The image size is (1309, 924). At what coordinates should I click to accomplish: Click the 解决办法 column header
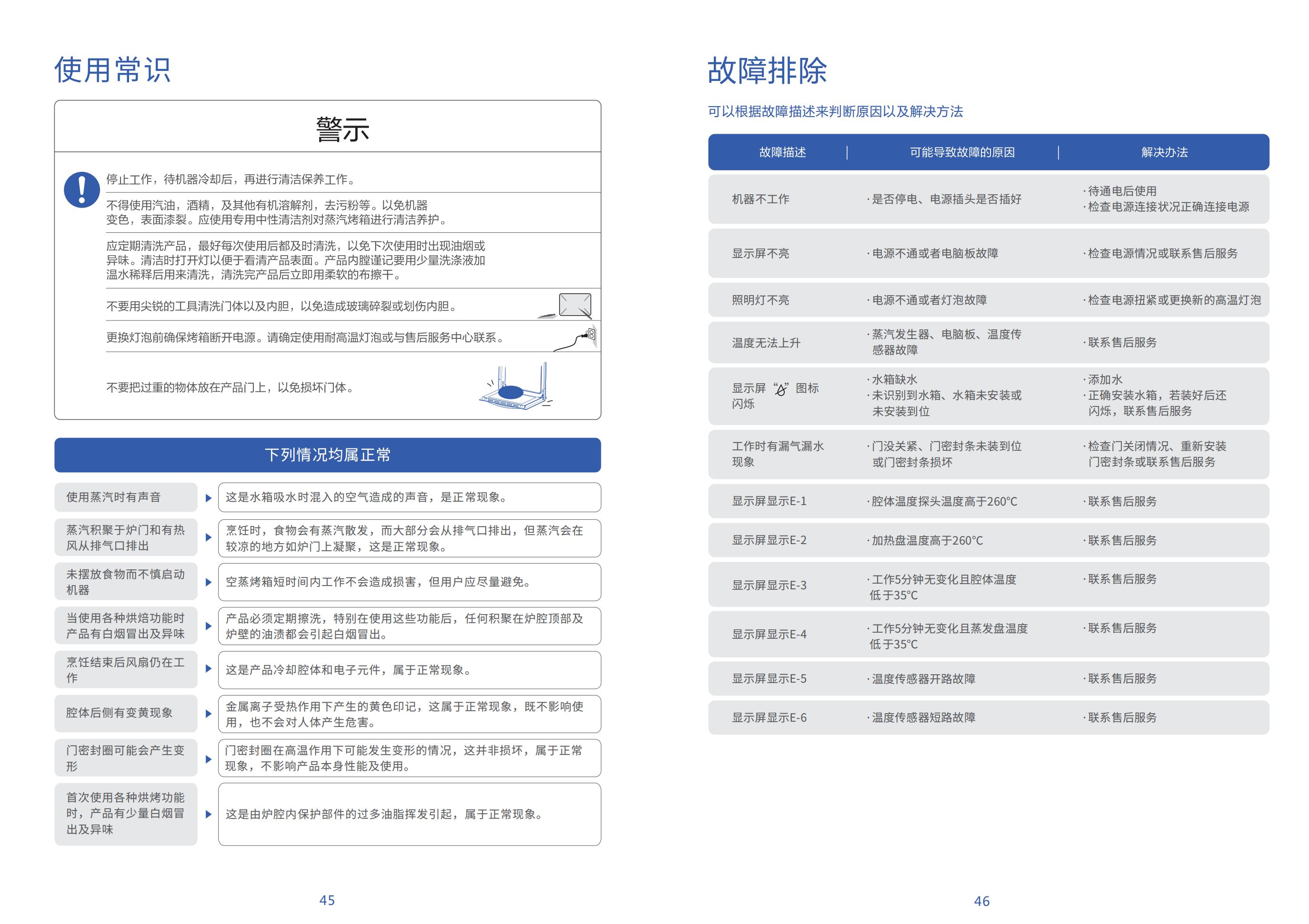click(x=1164, y=152)
